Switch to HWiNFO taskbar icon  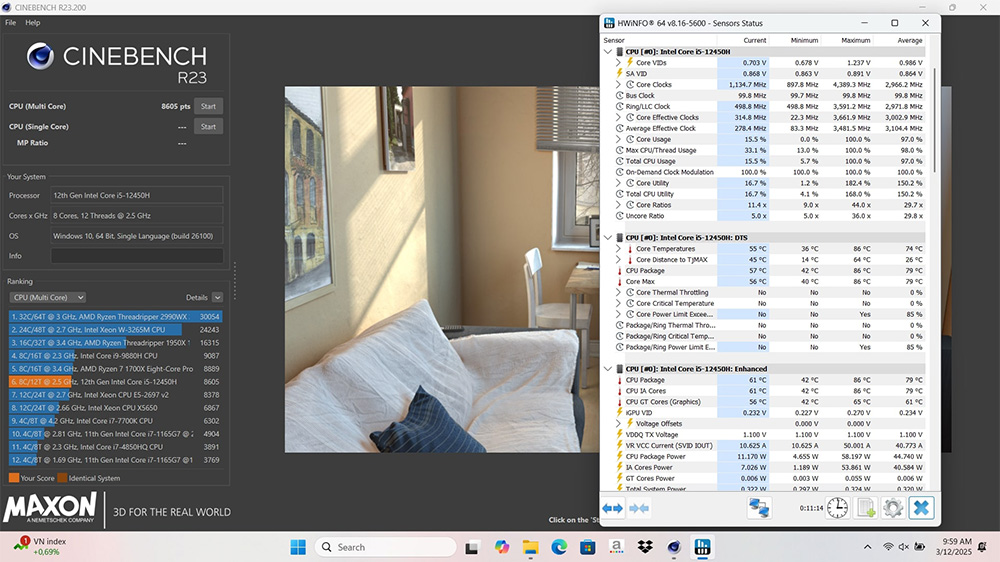702,547
